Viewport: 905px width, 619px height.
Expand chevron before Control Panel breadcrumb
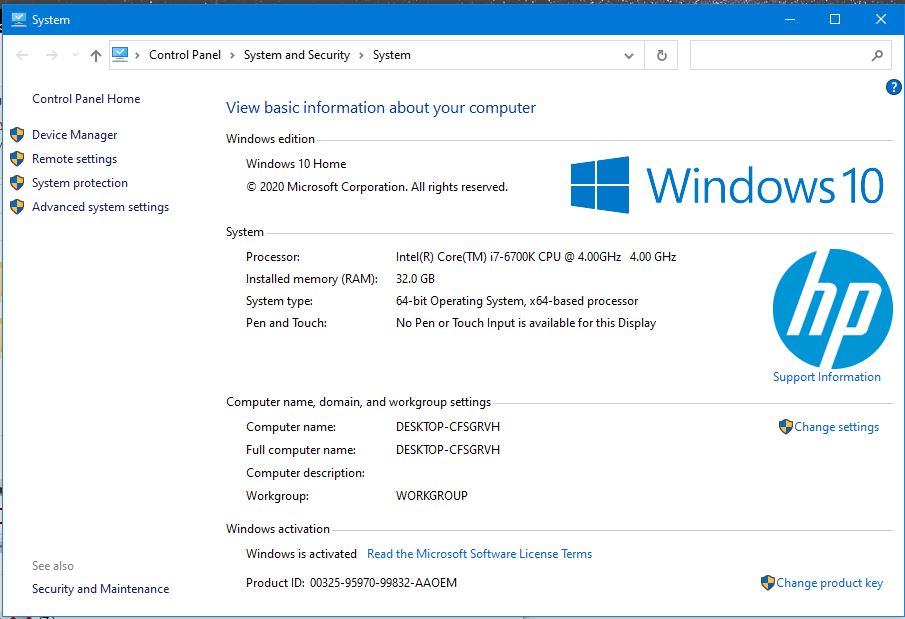coord(137,55)
